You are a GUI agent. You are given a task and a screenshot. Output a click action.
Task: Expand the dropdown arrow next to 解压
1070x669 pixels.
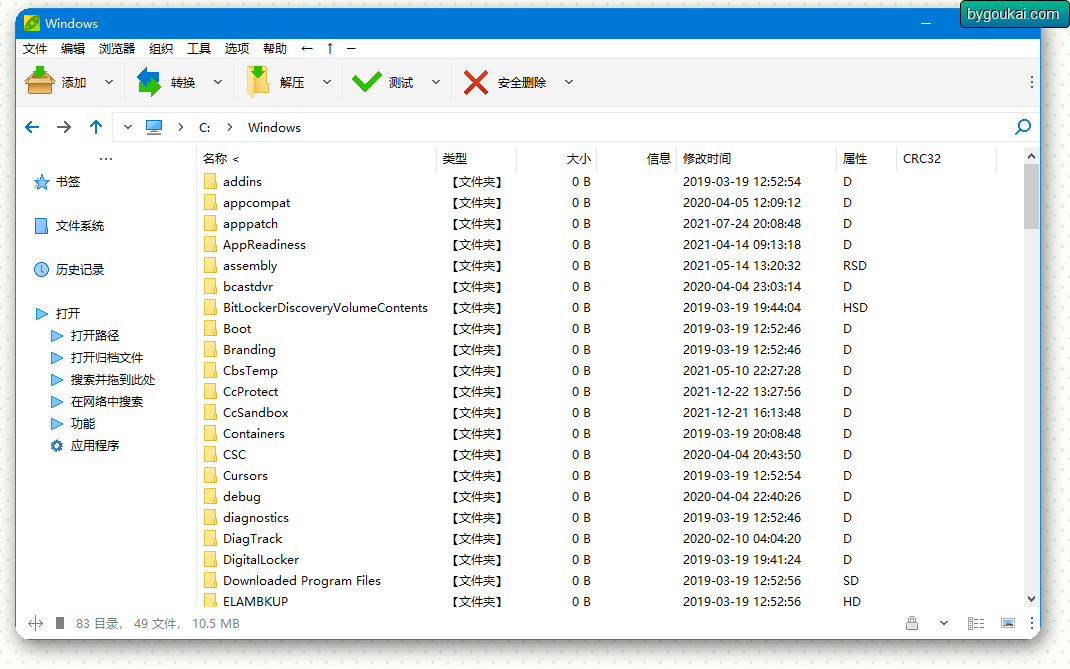[x=326, y=82]
